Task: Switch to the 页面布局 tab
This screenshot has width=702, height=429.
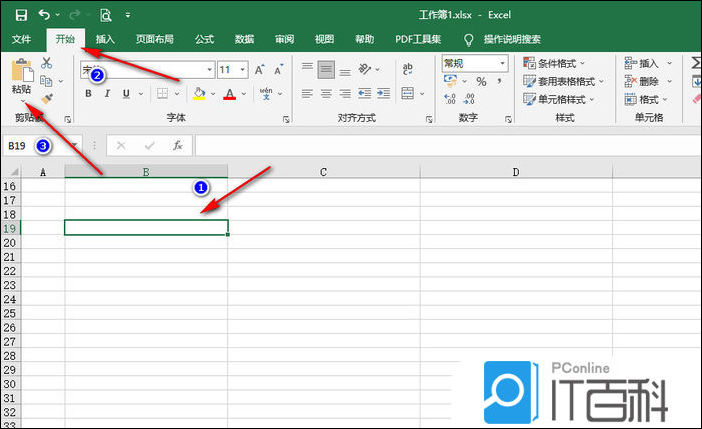Action: (x=155, y=39)
